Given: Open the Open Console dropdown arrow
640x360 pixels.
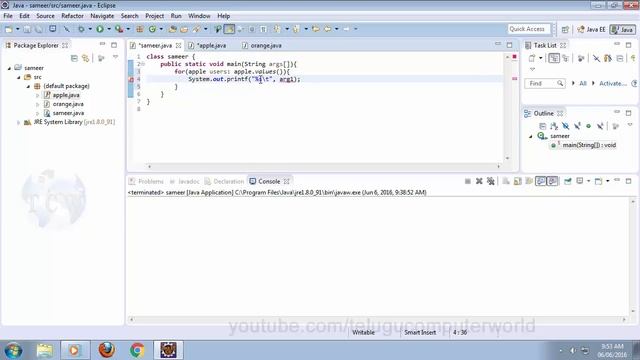Looking at the screenshot, I should (607, 181).
